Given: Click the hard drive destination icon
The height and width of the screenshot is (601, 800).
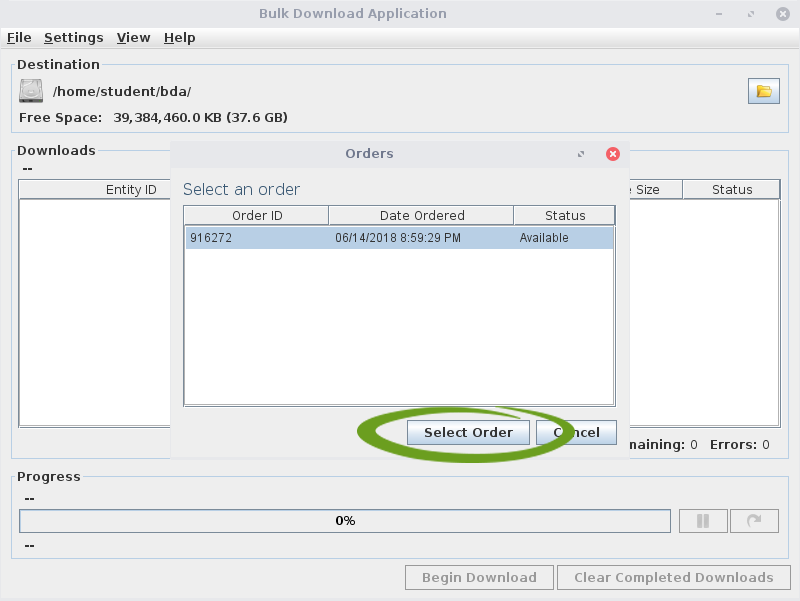Looking at the screenshot, I should coord(31,91).
